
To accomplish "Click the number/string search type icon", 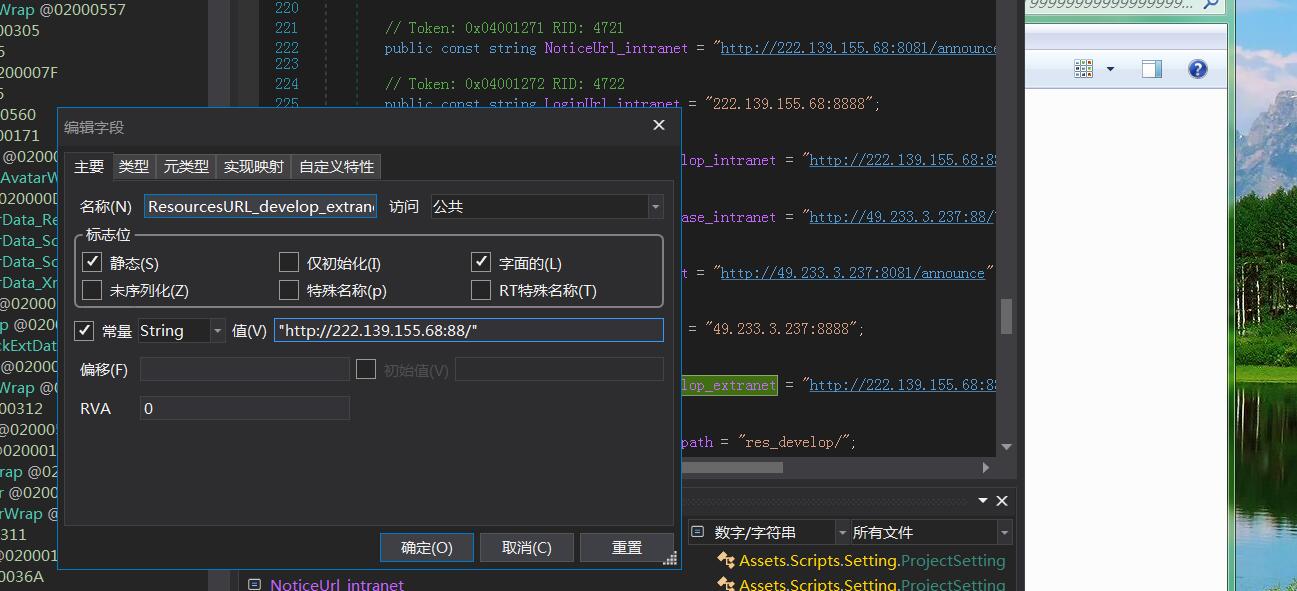I will click(x=698, y=533).
